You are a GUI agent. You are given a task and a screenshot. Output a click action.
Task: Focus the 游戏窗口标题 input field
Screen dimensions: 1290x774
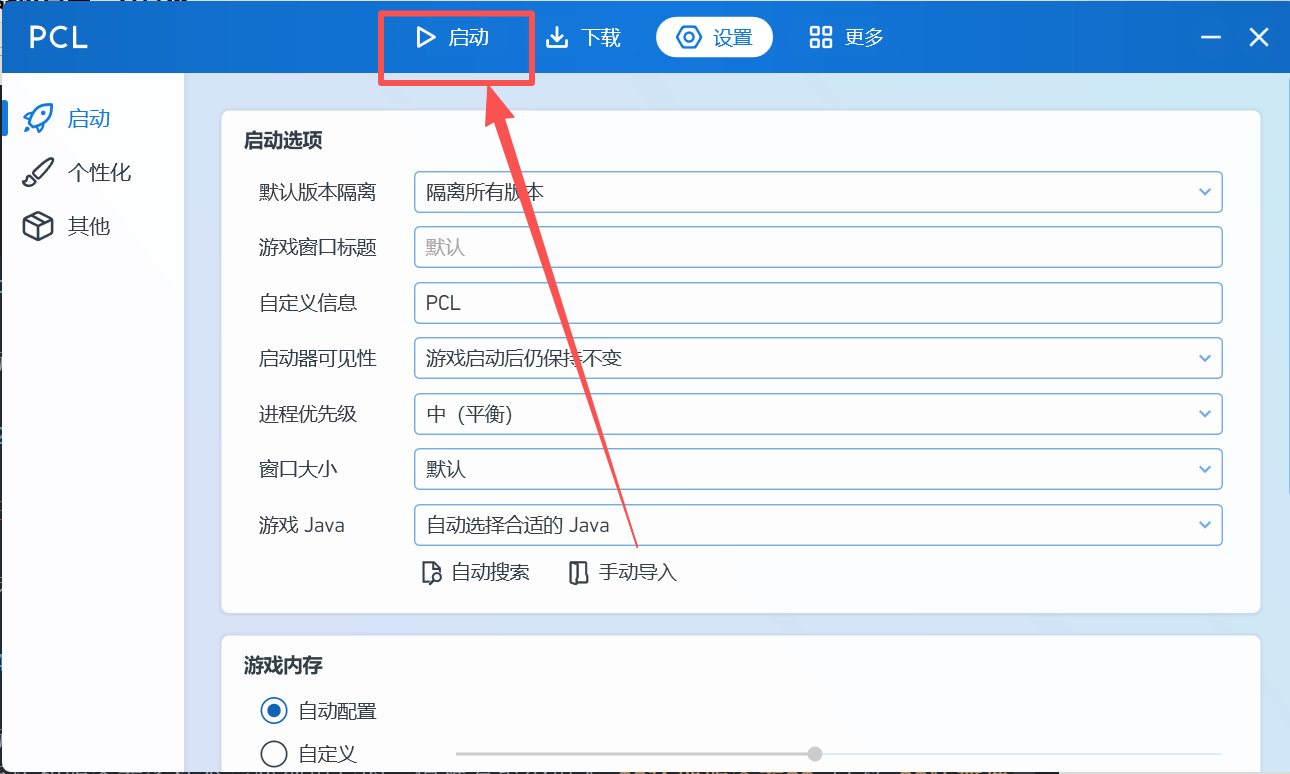[817, 247]
